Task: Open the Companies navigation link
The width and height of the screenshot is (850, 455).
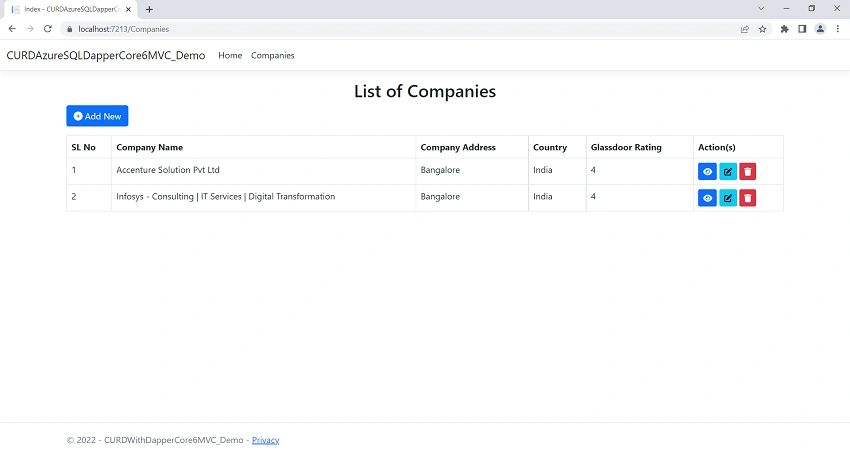Action: pos(273,55)
